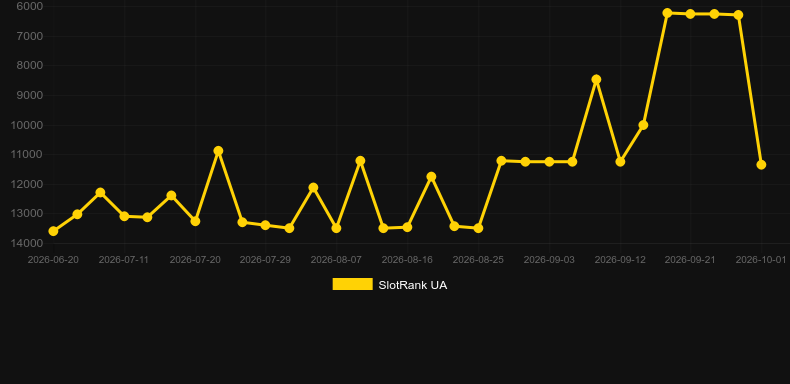Click the peak point just after 2026-07-20
This screenshot has width=790, height=384.
point(218,151)
